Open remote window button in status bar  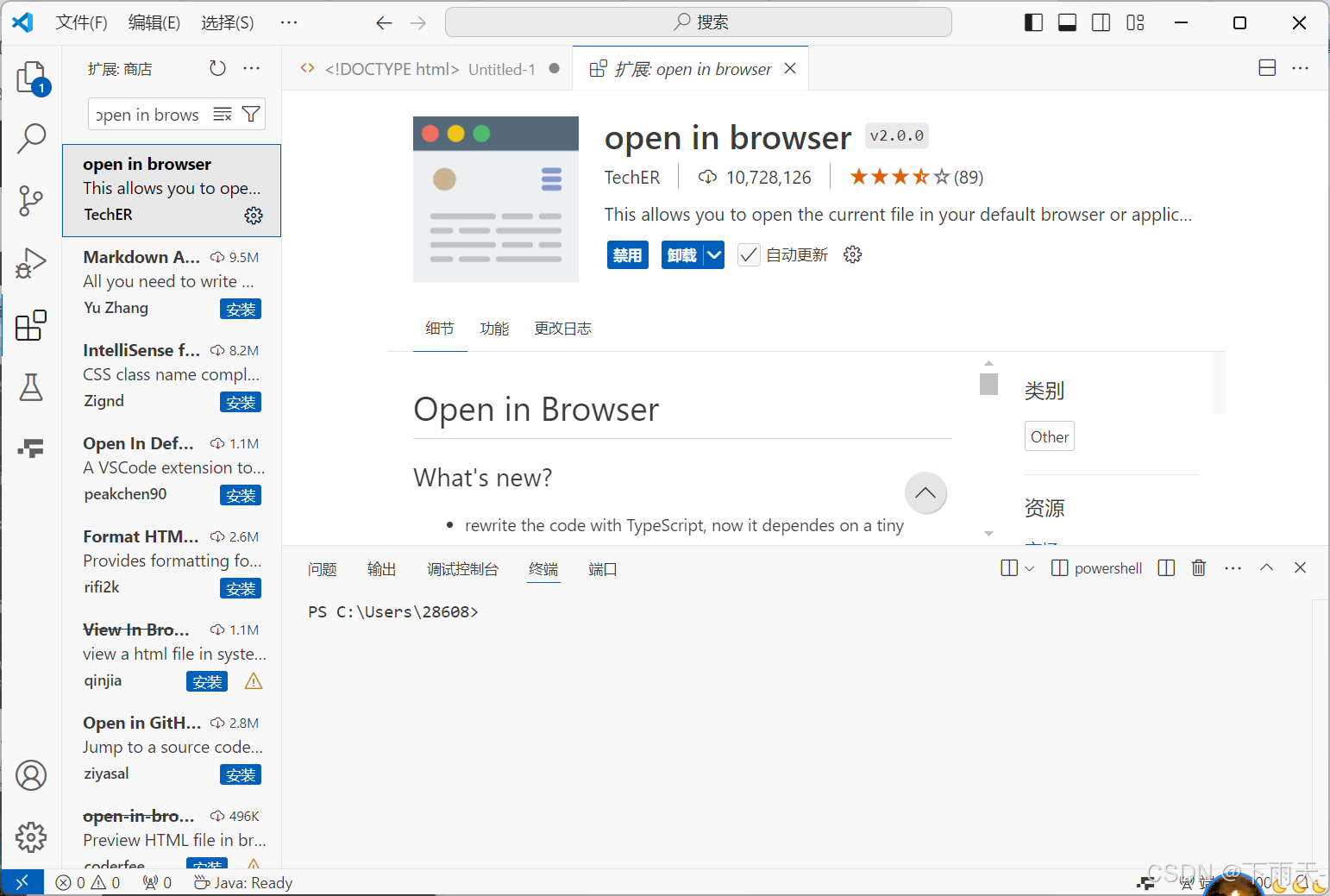point(22,882)
